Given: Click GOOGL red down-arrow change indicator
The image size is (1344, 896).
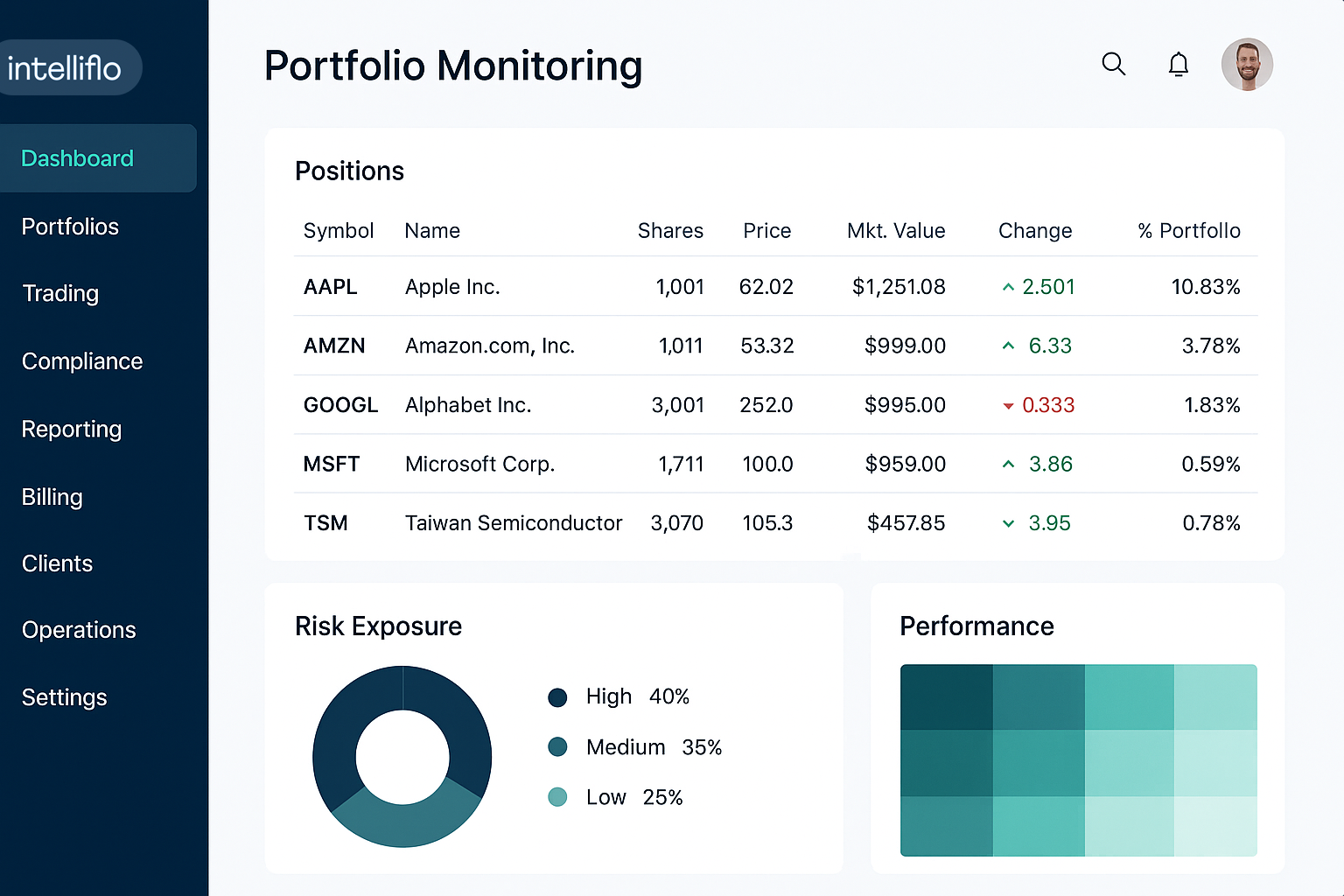Looking at the screenshot, I should (1008, 406).
